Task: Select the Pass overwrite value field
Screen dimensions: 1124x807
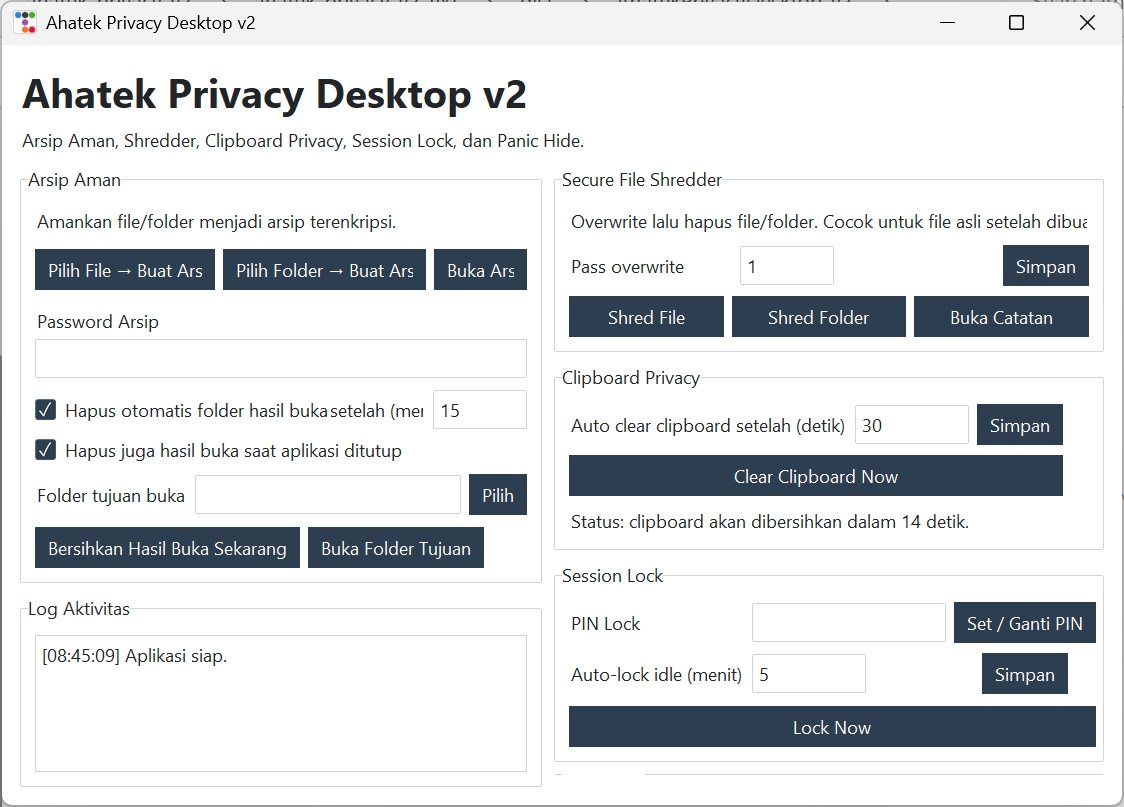Action: [x=786, y=265]
